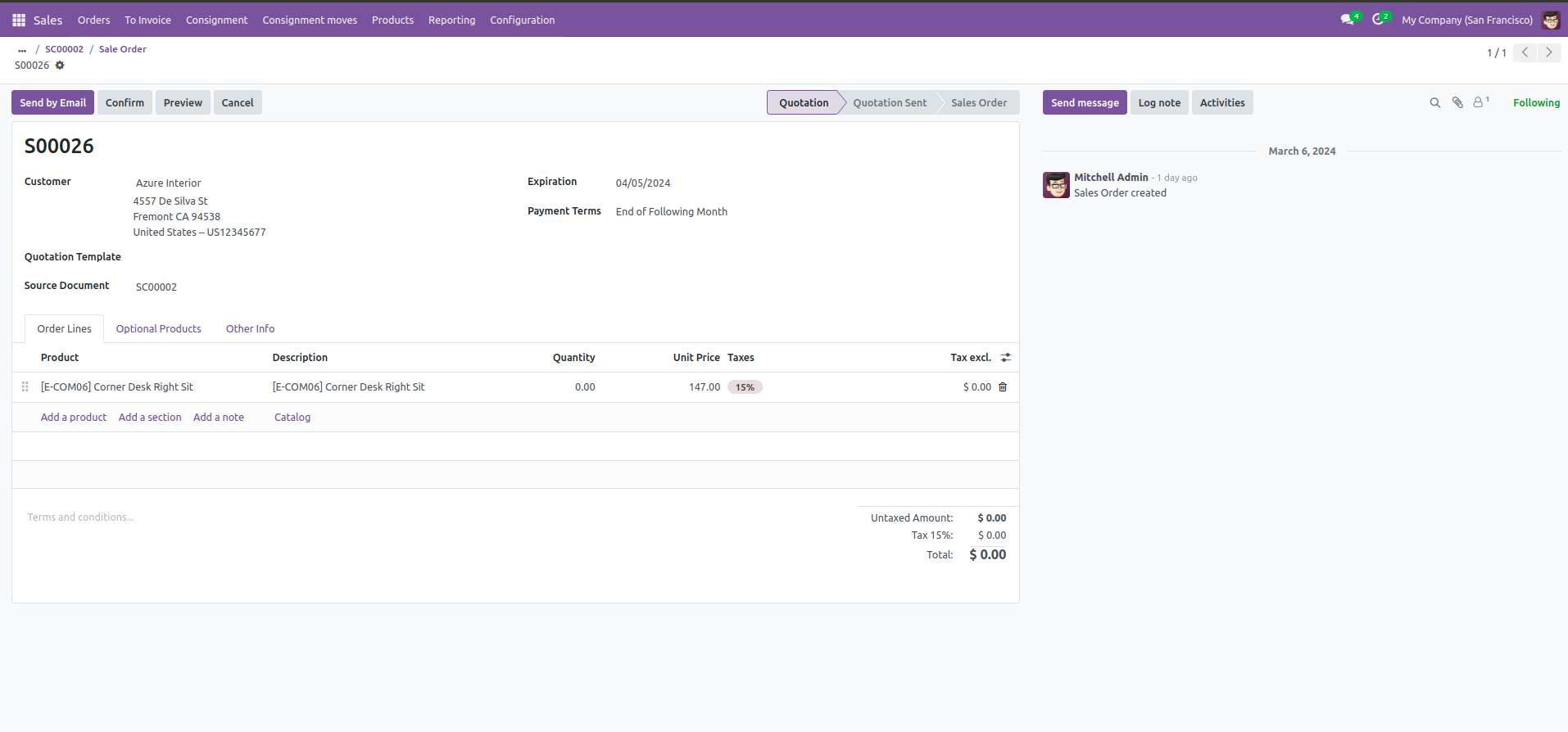Click the Mitchell Admin author name
The width and height of the screenshot is (1568, 732).
(x=1111, y=178)
